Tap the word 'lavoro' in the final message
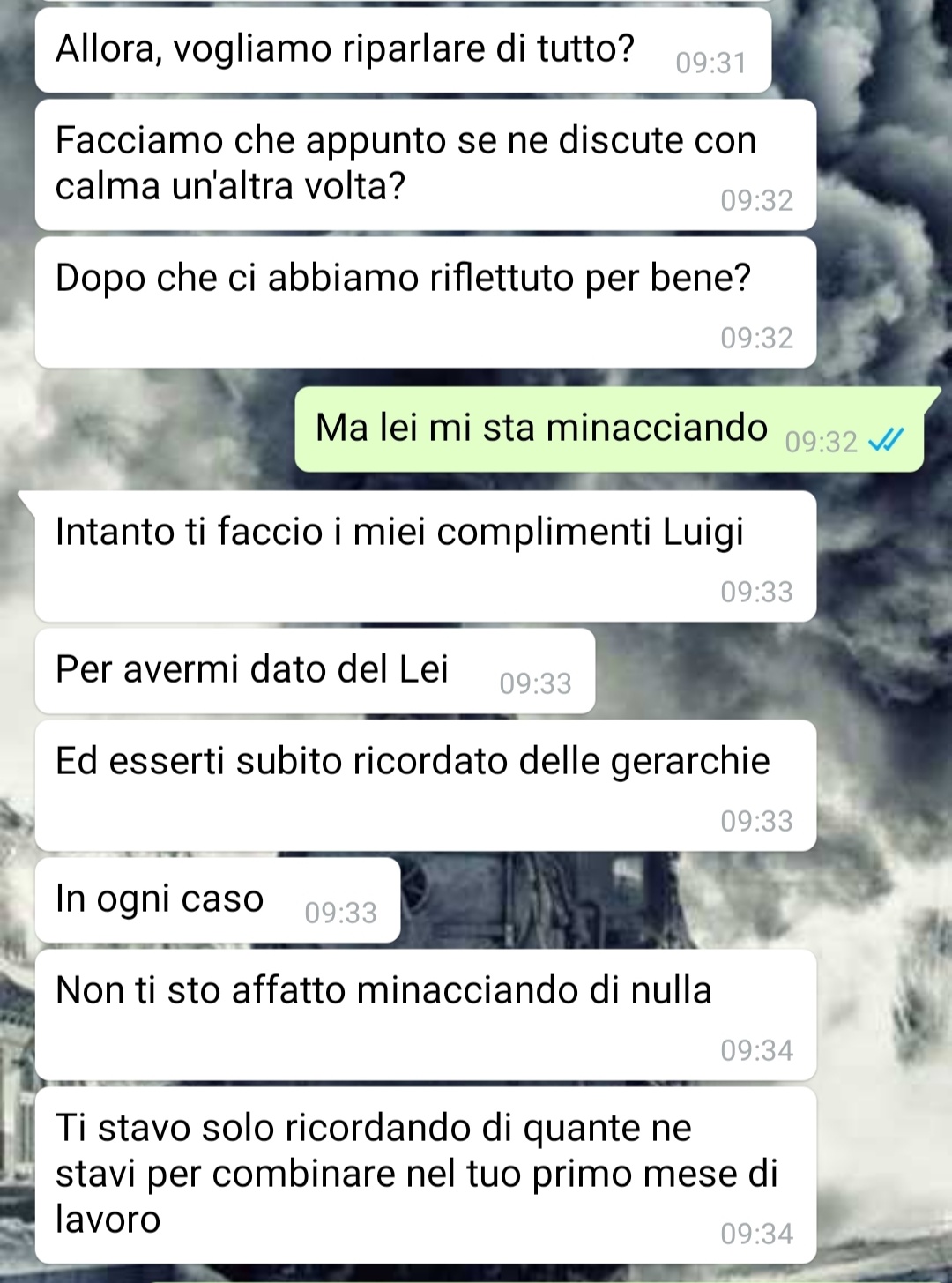Image resolution: width=952 pixels, height=1283 pixels. [x=108, y=1219]
